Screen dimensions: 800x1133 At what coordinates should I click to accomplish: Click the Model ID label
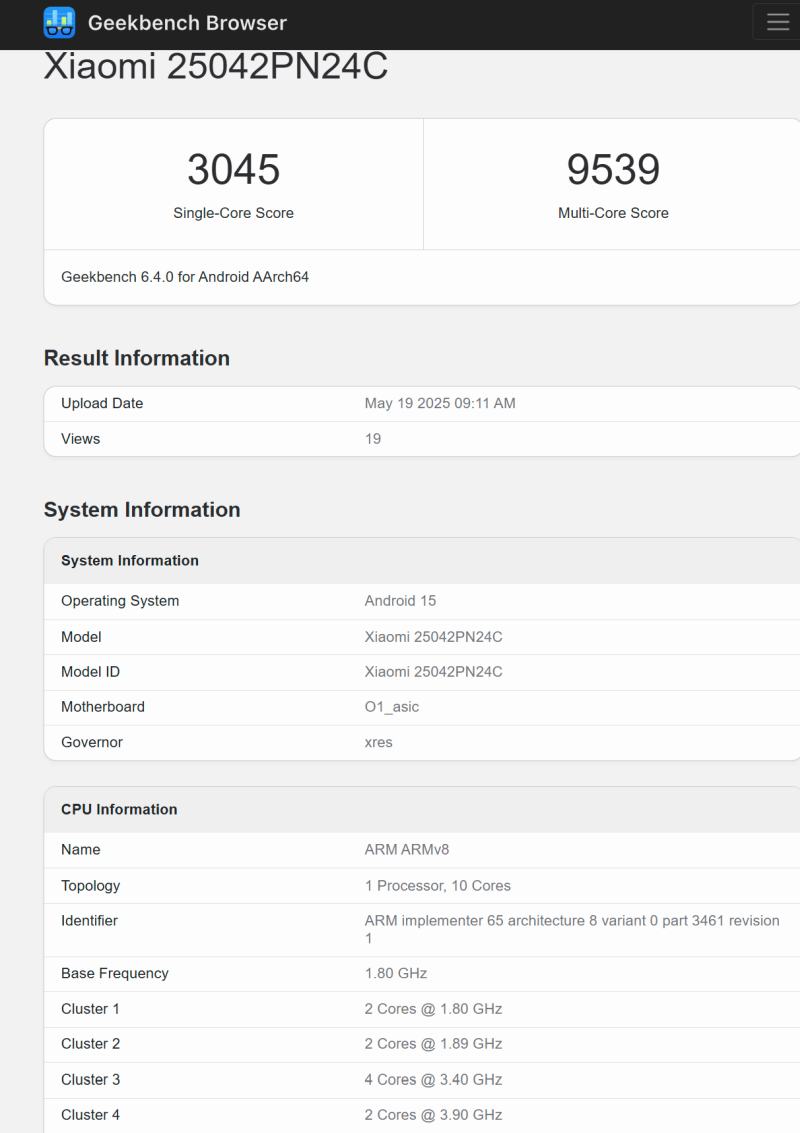click(x=90, y=672)
